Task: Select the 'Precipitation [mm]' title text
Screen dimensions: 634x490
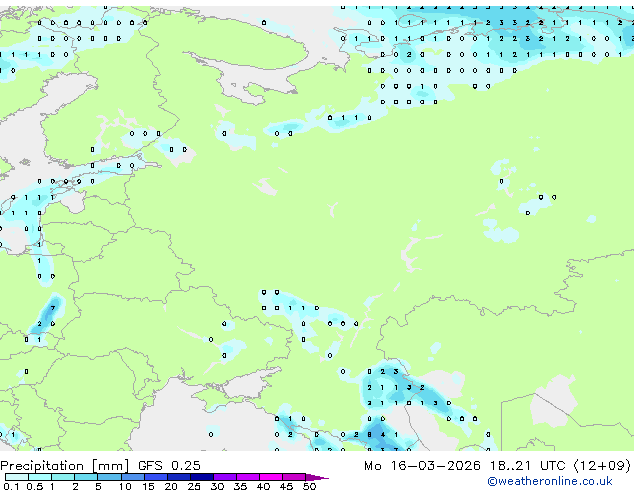Action: 65,466
